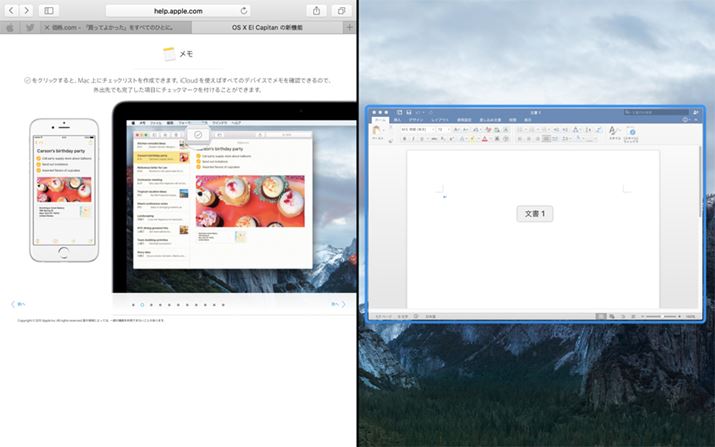The width and height of the screenshot is (715, 447).
Task: Apply red font color in Word
Action: tap(484, 139)
